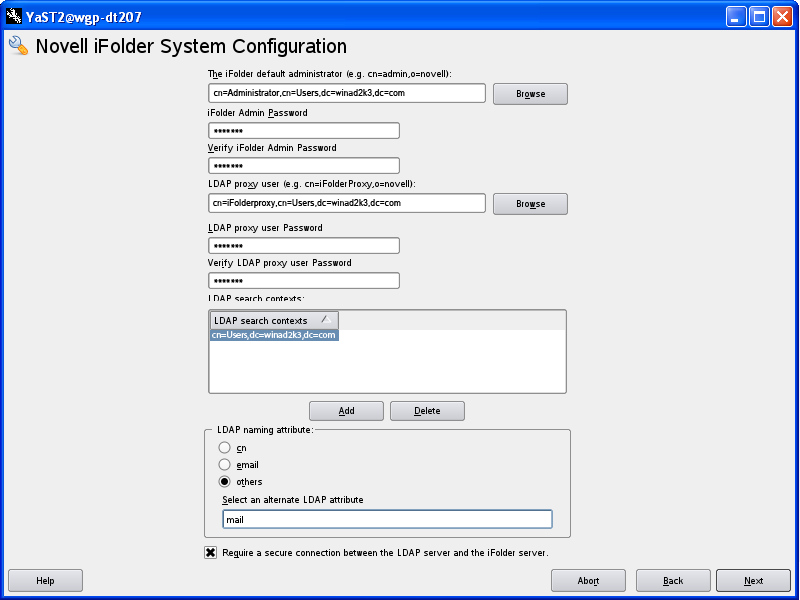The image size is (800, 600).
Task: Close the YaST2 window
Action: [782, 17]
